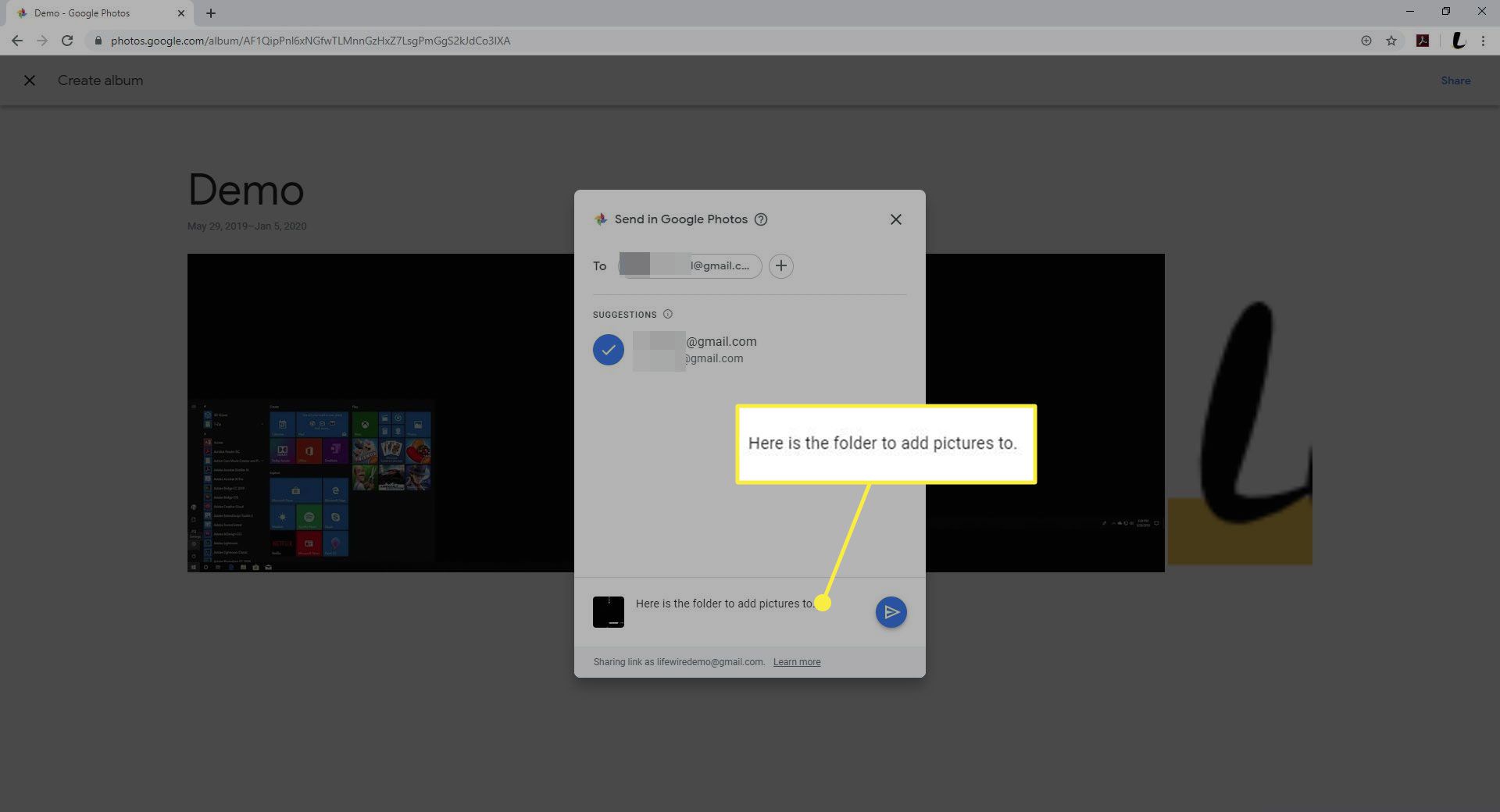Open the Adobe Acrobat extension
The height and width of the screenshot is (812, 1500).
click(1423, 41)
